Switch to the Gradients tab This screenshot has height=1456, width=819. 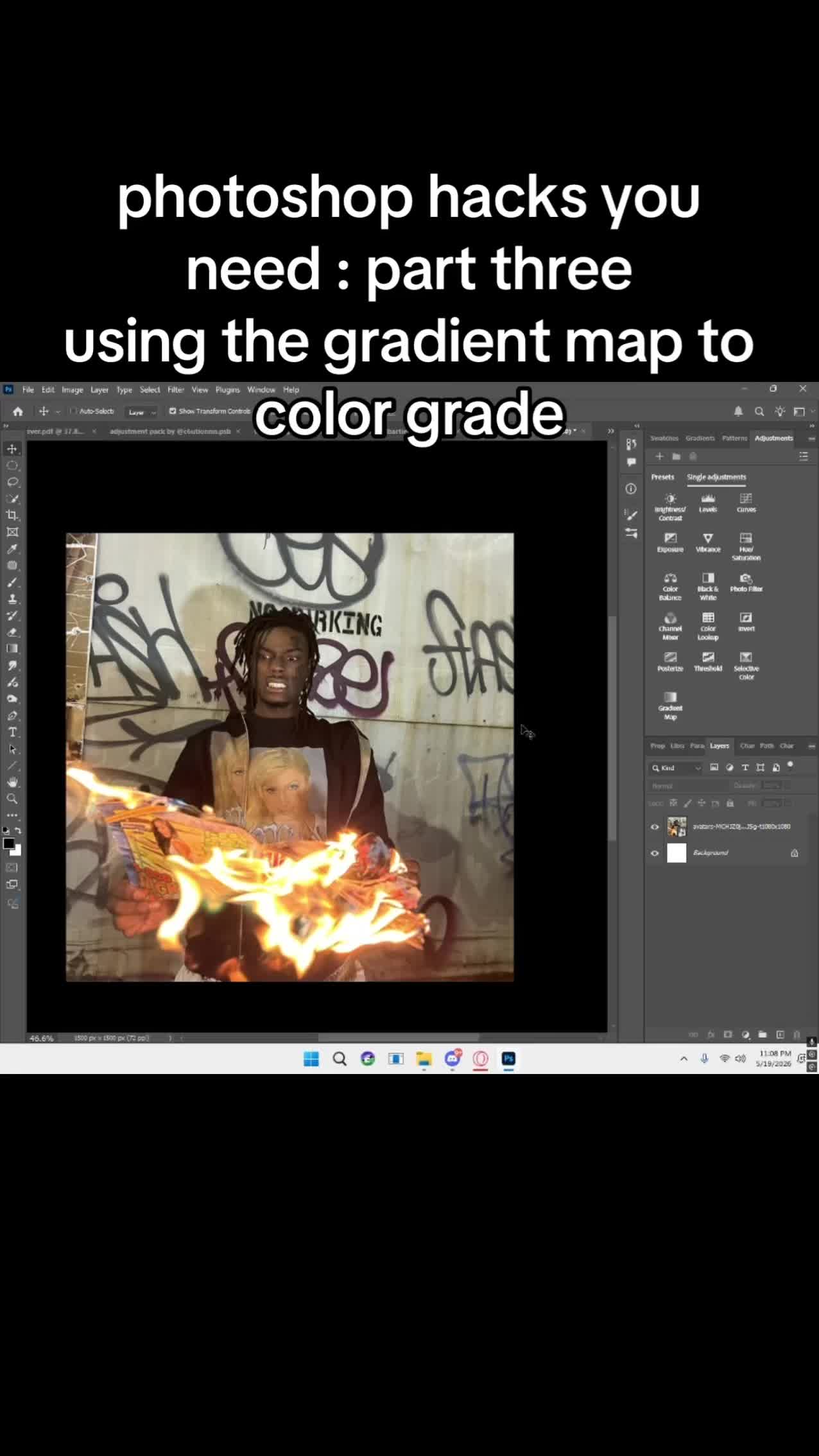[700, 438]
